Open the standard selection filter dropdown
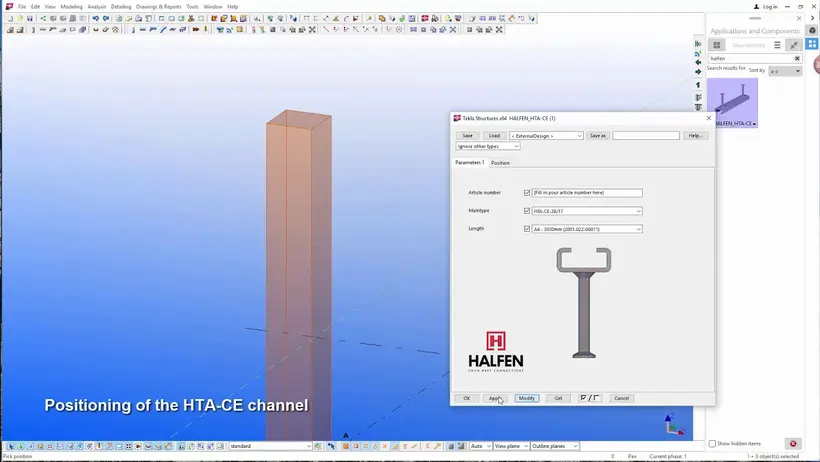 tap(270, 446)
